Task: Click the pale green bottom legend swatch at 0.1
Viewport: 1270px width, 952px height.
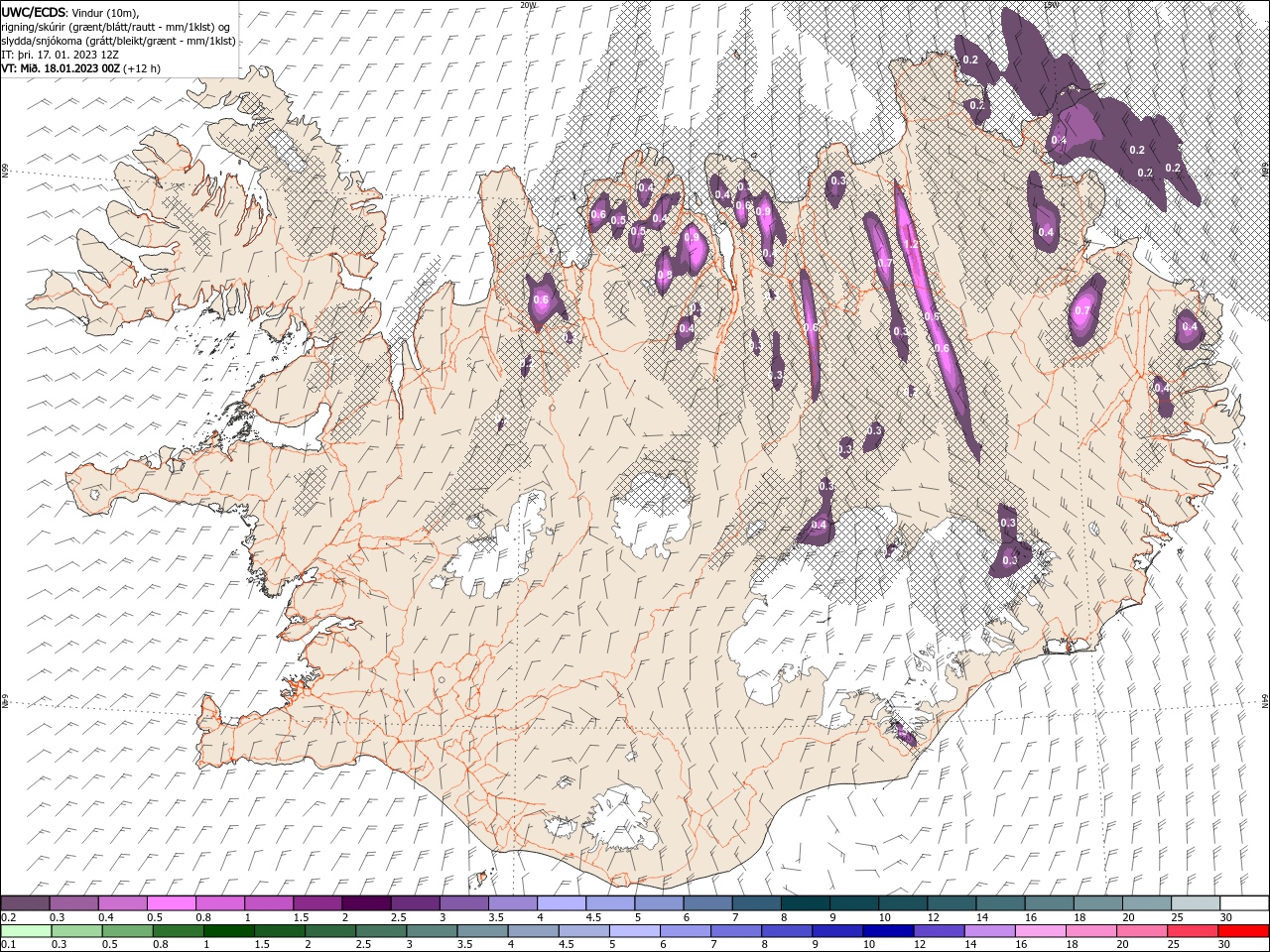Action: pyautogui.click(x=25, y=930)
